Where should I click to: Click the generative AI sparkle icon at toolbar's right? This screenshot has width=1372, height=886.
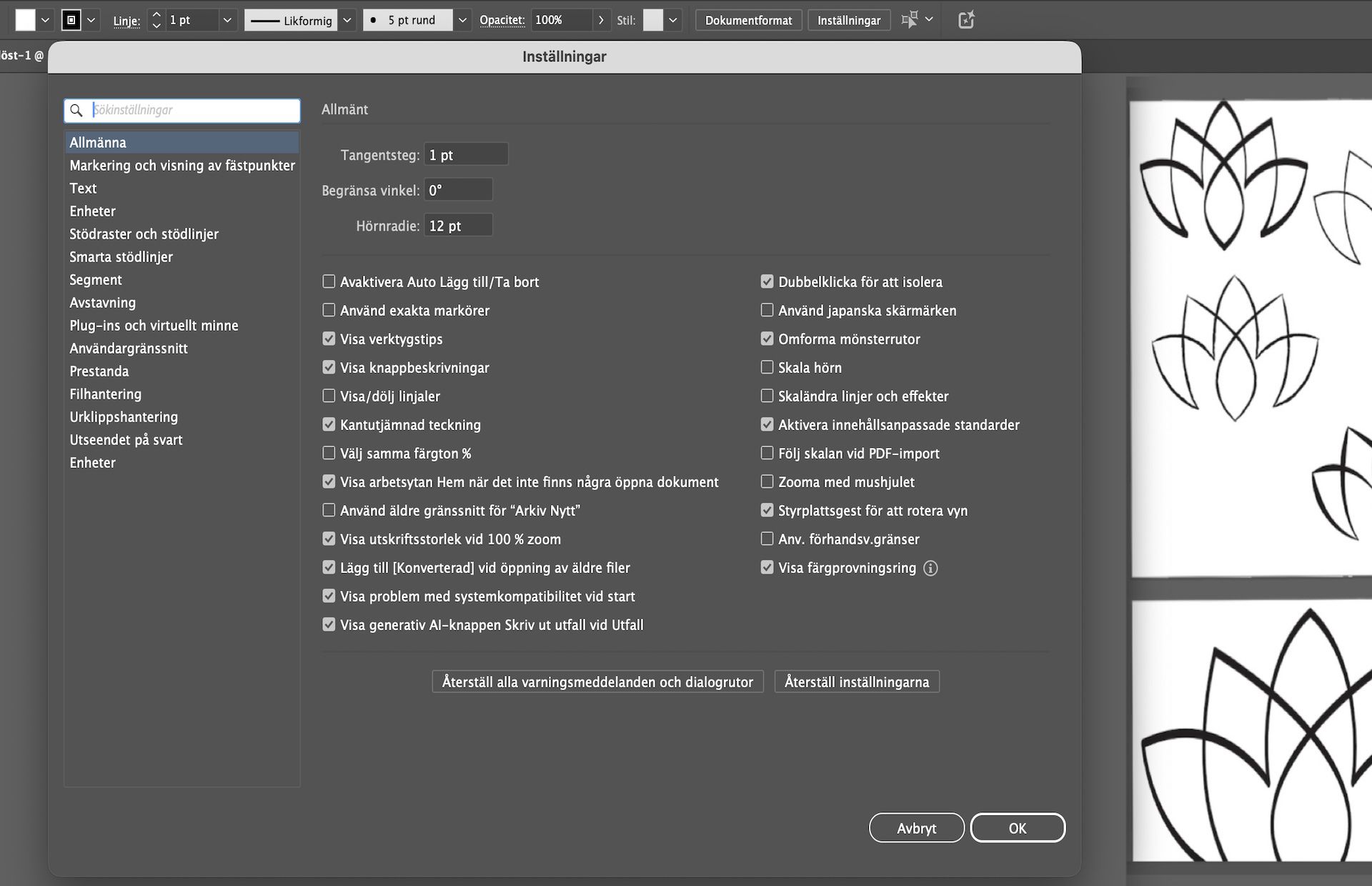[x=966, y=20]
